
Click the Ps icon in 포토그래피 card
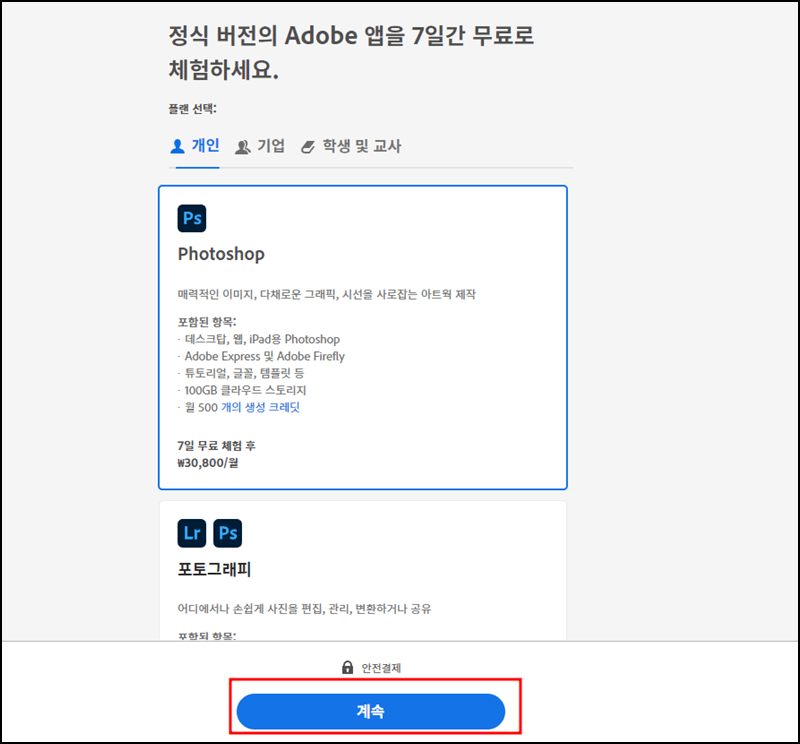tap(228, 533)
